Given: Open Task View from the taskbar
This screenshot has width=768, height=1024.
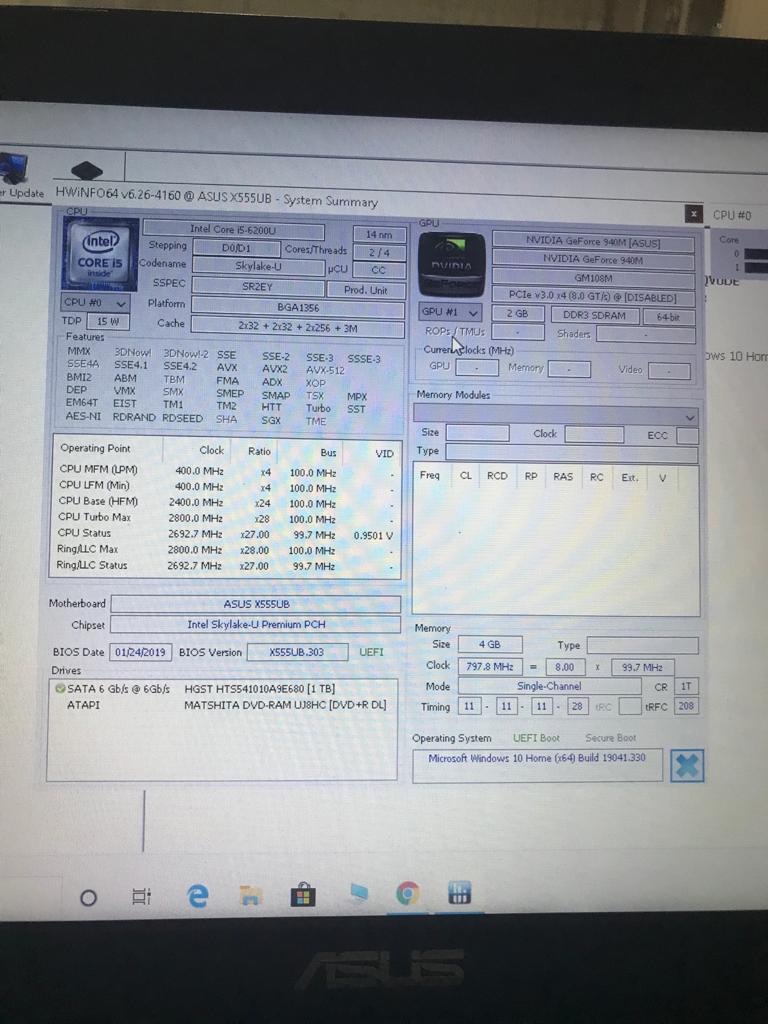Looking at the screenshot, I should point(142,897).
